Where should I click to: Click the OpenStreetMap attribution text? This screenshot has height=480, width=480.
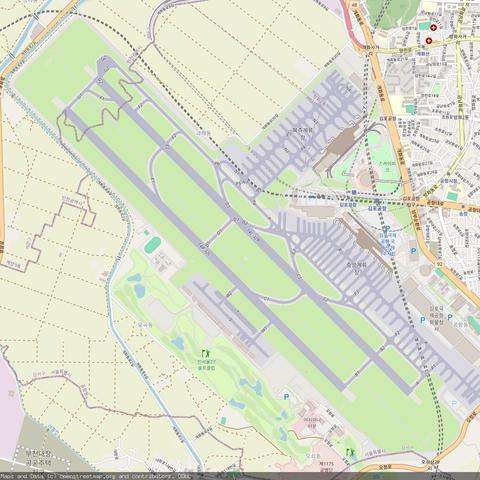[96, 476]
